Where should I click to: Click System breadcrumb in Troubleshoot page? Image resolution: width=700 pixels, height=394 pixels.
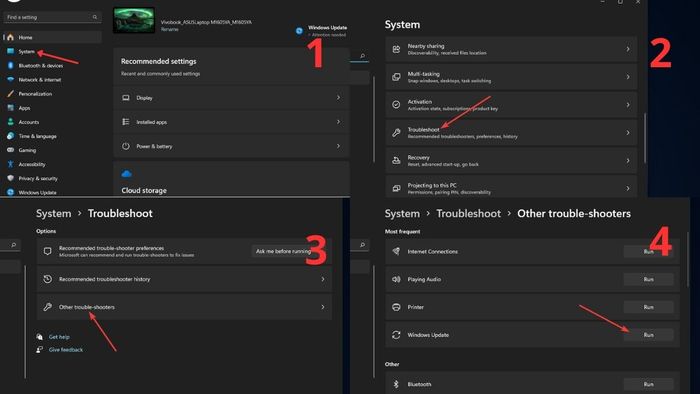[x=54, y=213]
